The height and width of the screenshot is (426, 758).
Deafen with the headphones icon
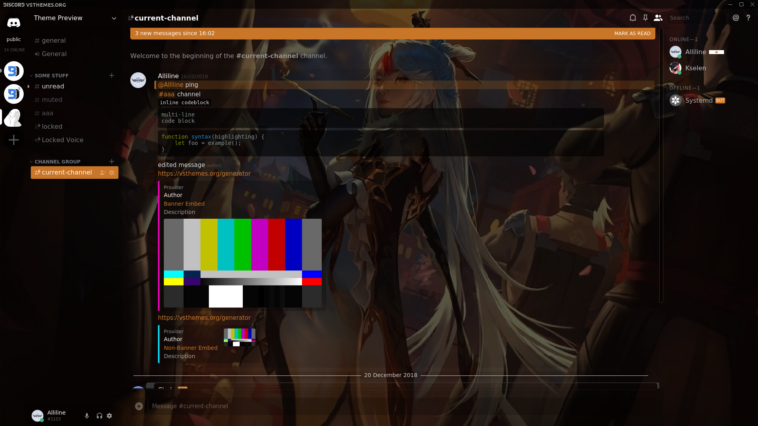pos(99,415)
